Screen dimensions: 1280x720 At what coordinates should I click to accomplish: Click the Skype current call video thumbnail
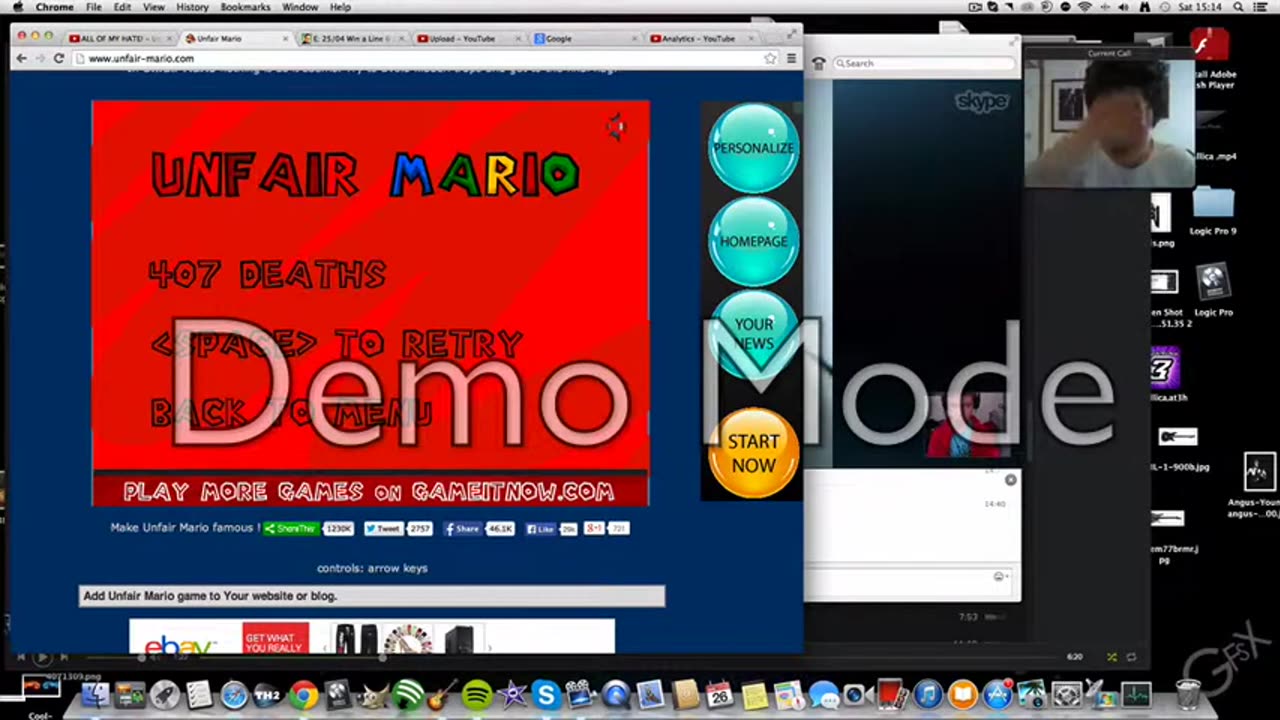pos(1109,123)
